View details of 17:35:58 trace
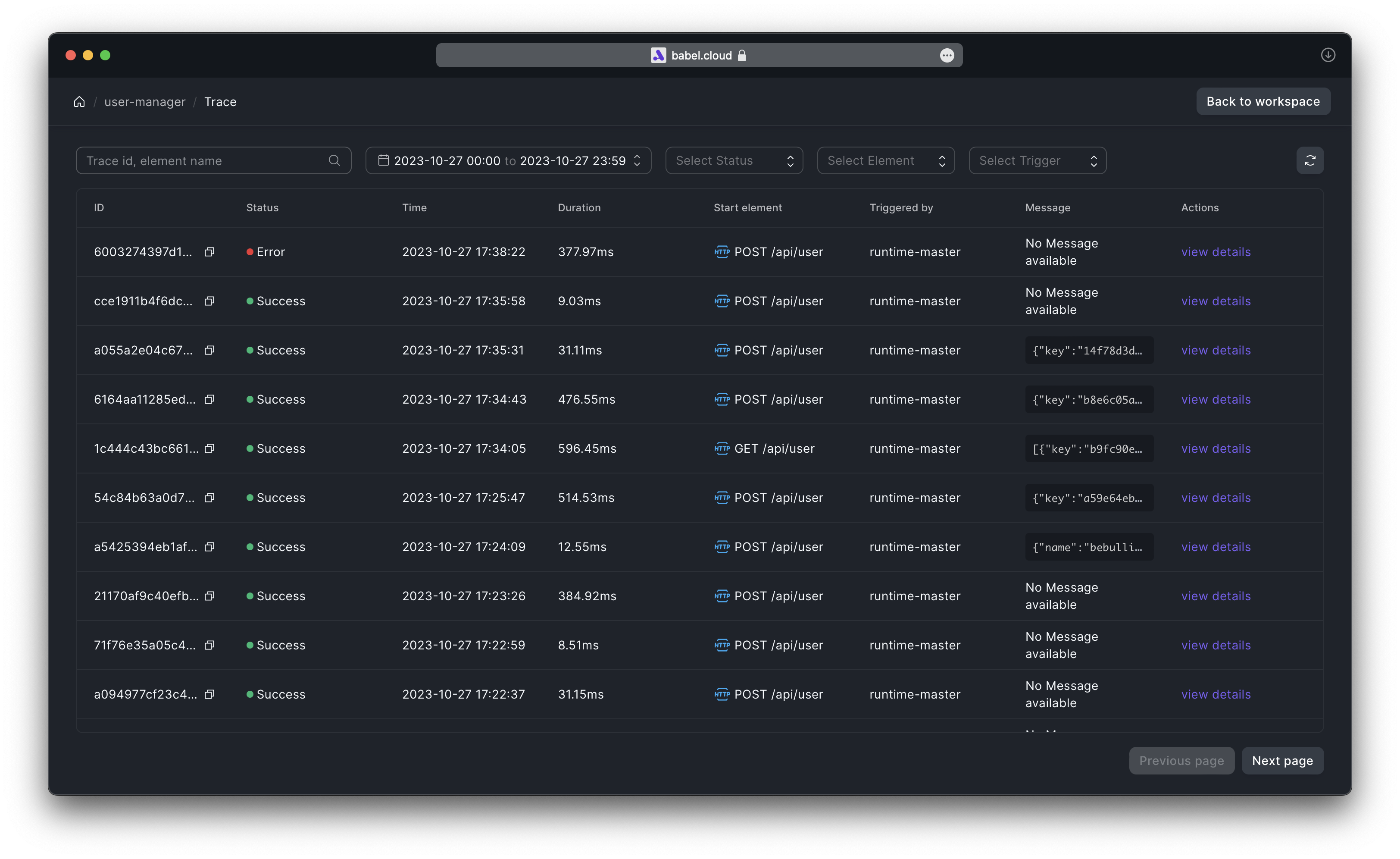Image resolution: width=1400 pixels, height=859 pixels. click(x=1216, y=301)
